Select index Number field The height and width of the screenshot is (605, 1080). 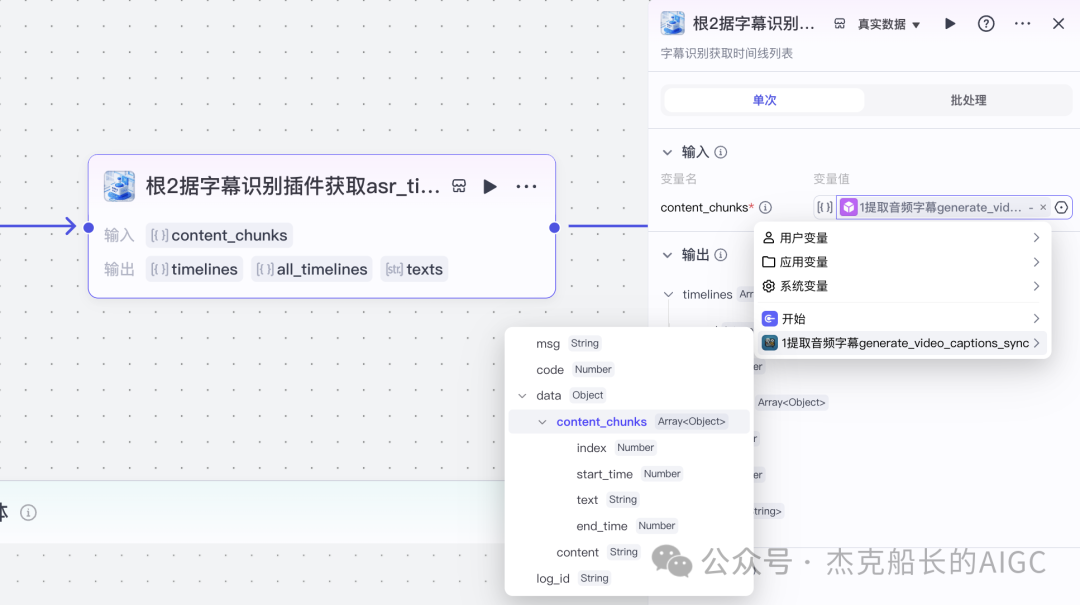[629, 448]
